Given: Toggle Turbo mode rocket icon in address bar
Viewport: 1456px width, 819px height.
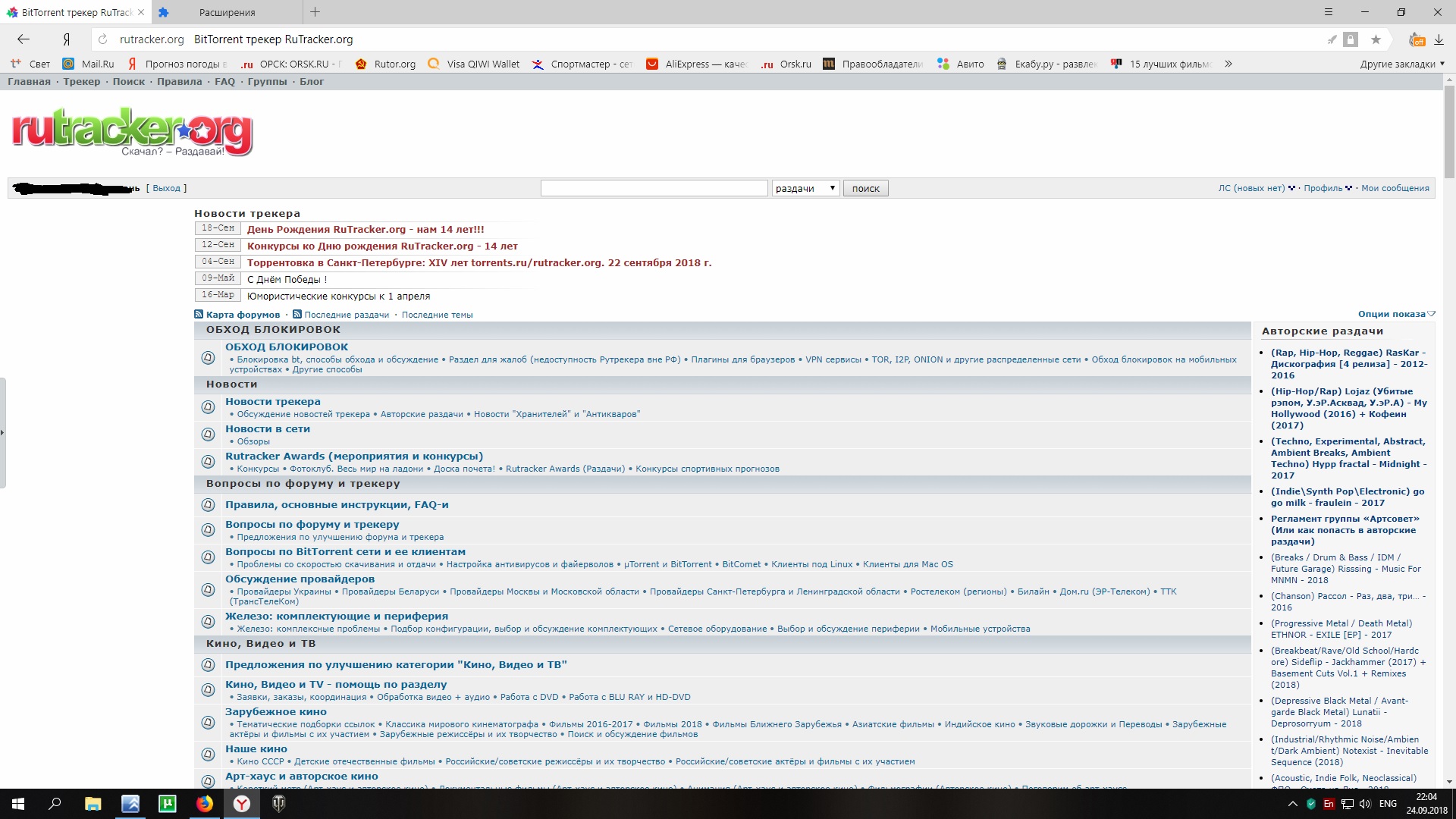Looking at the screenshot, I should click(1332, 39).
